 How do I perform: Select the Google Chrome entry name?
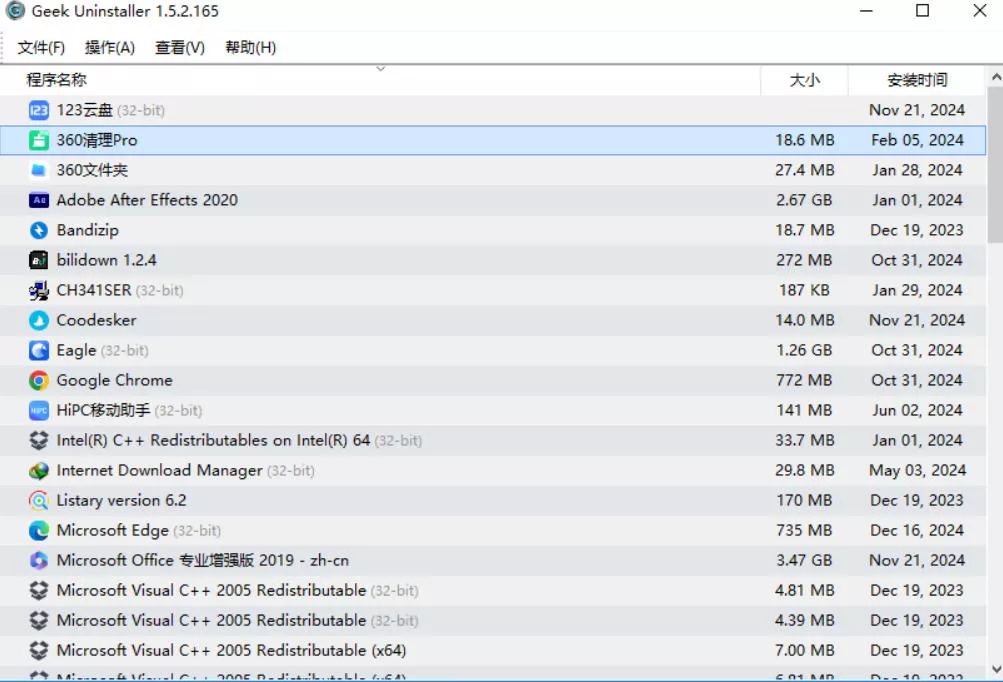click(x=115, y=381)
